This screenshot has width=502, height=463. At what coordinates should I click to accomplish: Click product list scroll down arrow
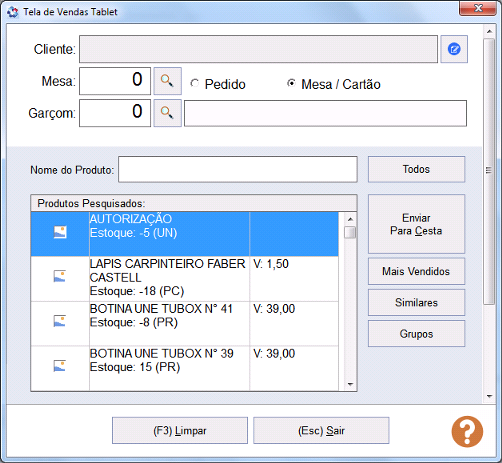350,384
